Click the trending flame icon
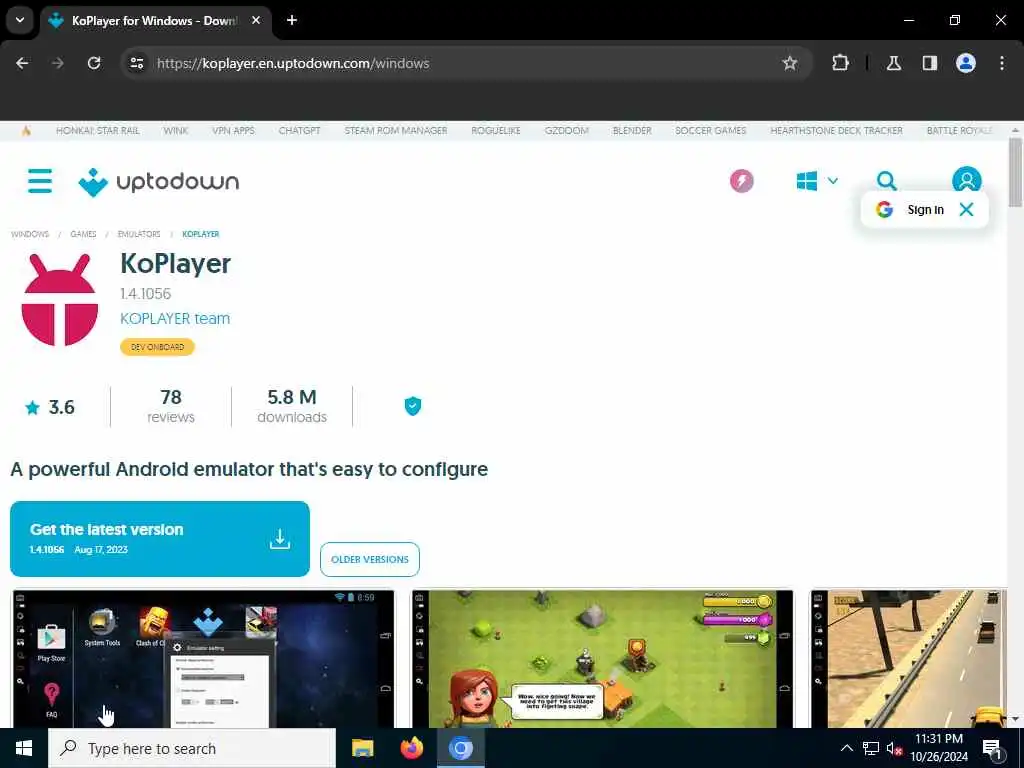The image size is (1024, 768). pyautogui.click(x=26, y=131)
